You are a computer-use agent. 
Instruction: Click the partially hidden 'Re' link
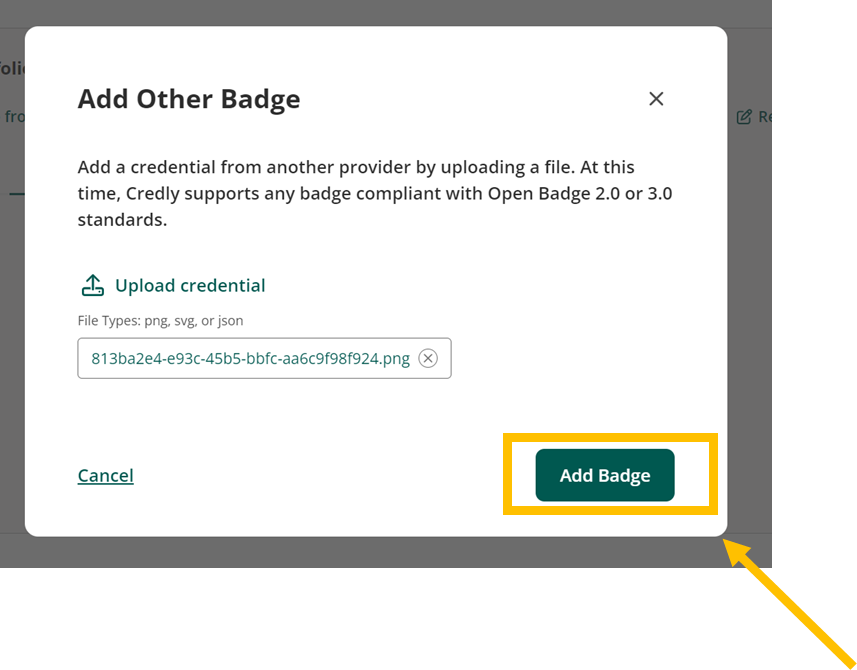coord(765,117)
